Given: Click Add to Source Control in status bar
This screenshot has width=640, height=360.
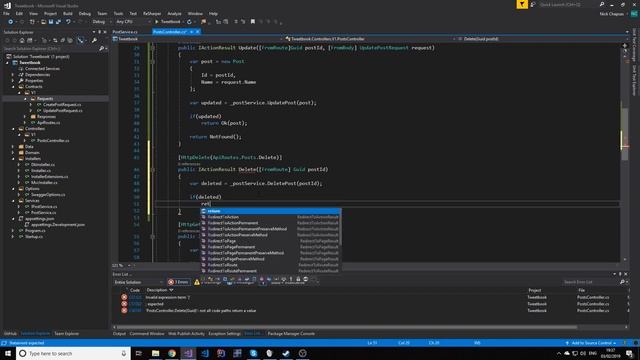Looking at the screenshot, I should pyautogui.click(x=591, y=343).
